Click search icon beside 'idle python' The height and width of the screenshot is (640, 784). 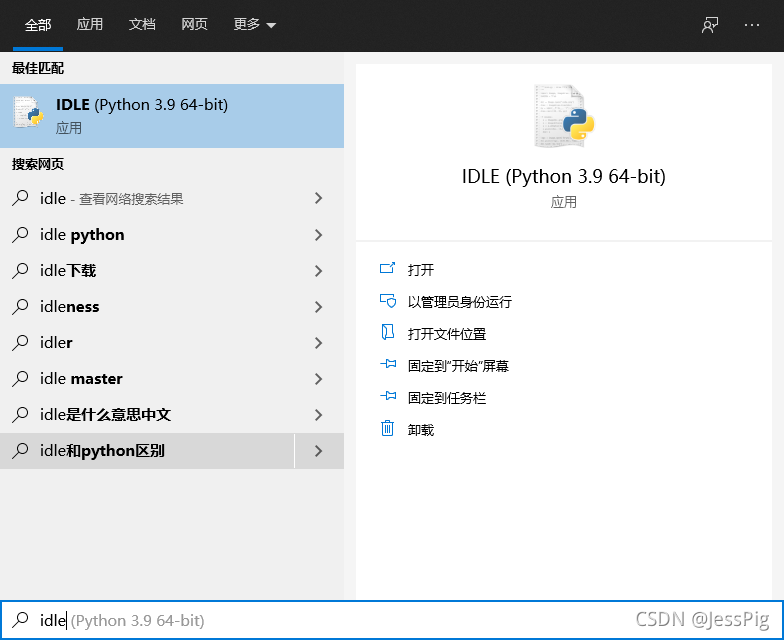pos(20,234)
